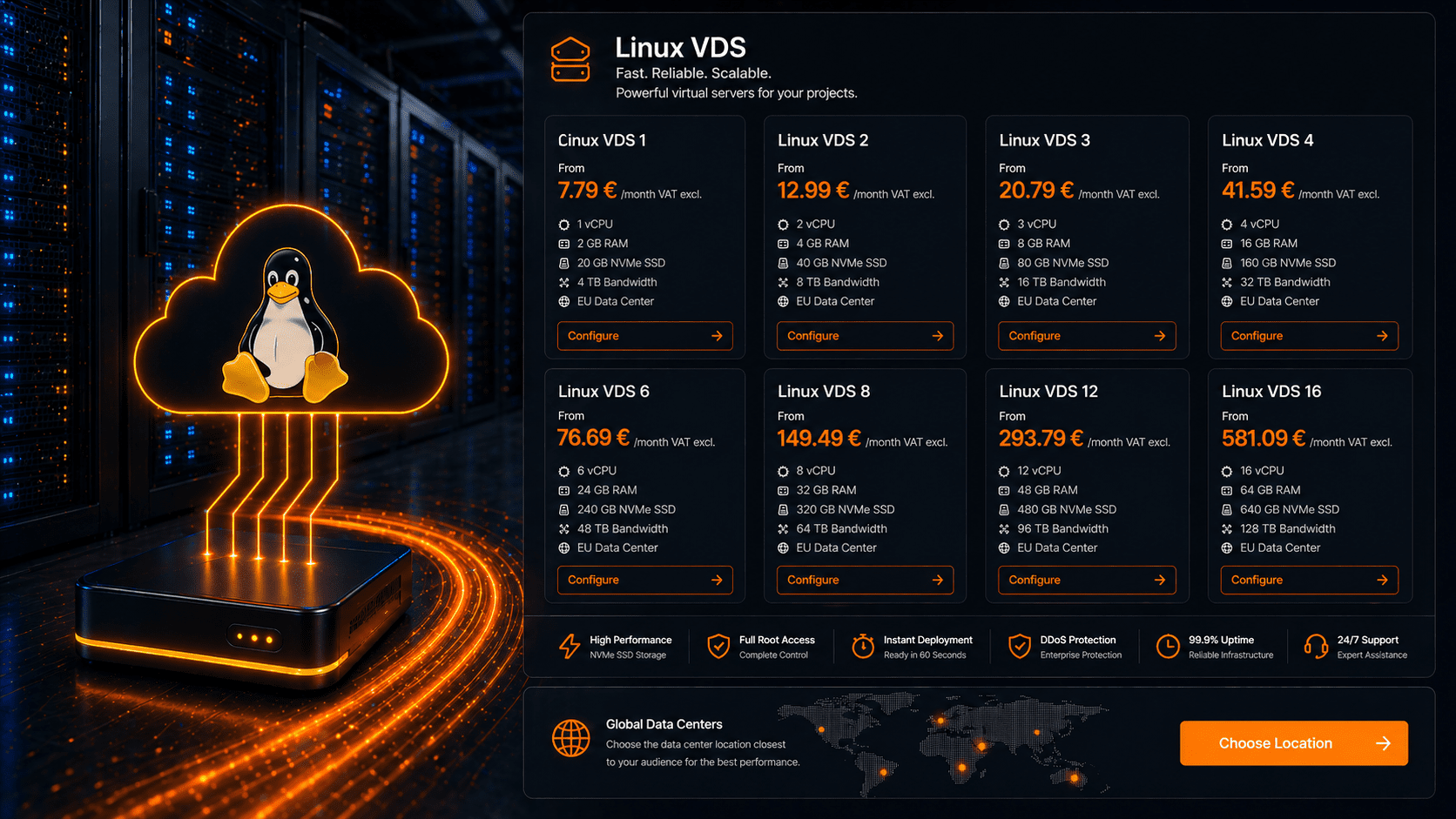Click the 20.79 € price
The width and height of the screenshot is (1456, 819).
click(1036, 190)
